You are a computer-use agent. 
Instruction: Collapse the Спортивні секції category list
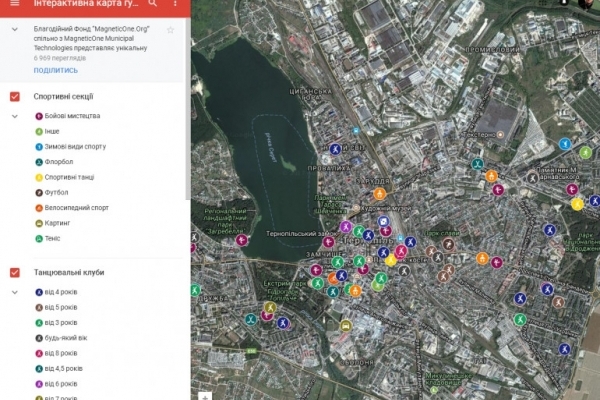pos(15,116)
